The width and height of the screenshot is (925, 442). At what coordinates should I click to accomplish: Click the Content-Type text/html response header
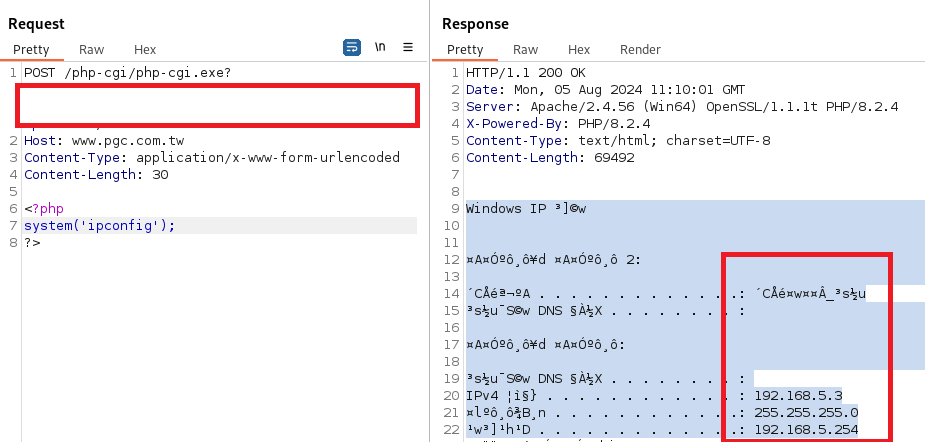pos(618,141)
